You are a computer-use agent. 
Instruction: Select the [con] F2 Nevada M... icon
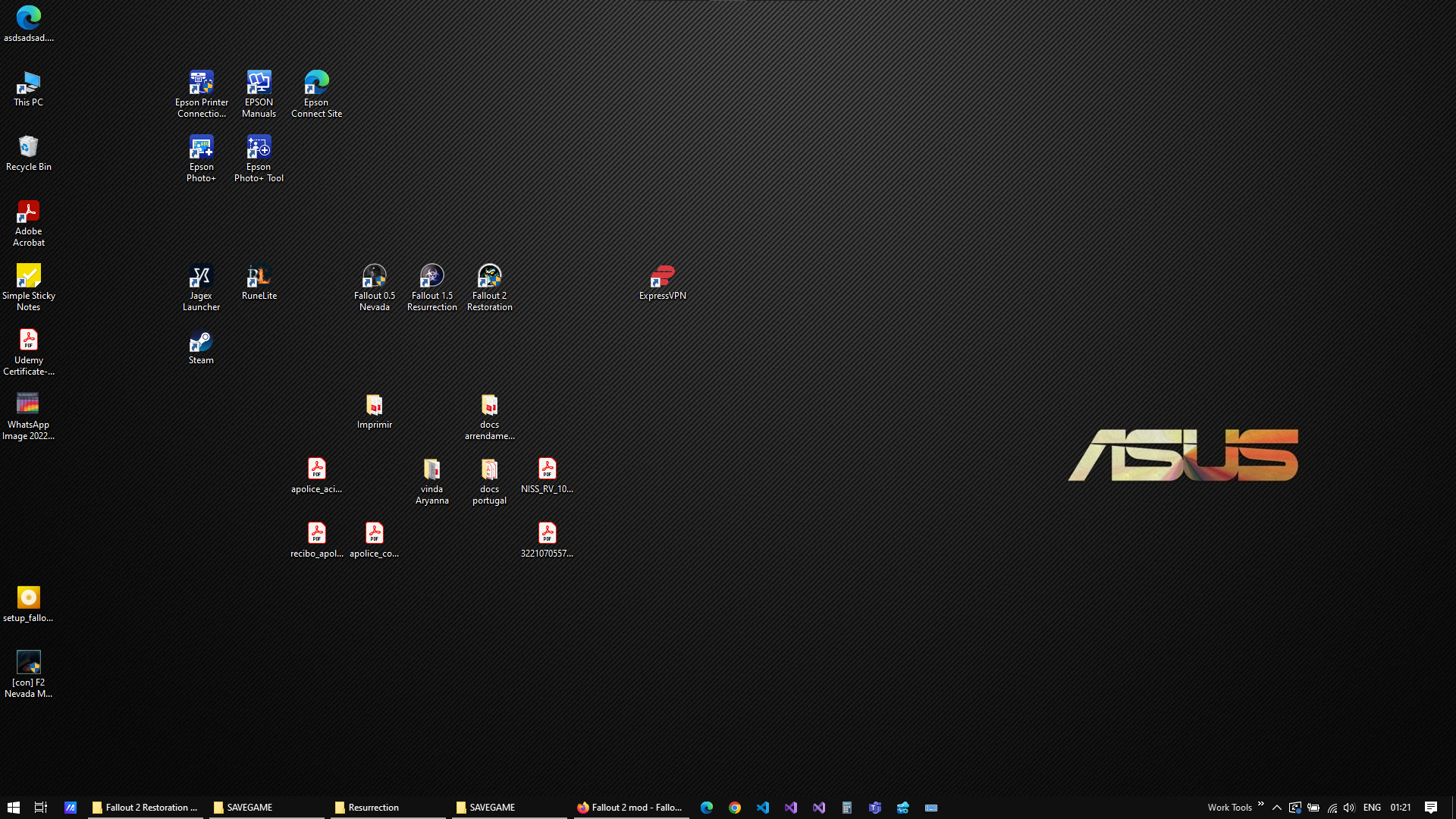(28, 674)
